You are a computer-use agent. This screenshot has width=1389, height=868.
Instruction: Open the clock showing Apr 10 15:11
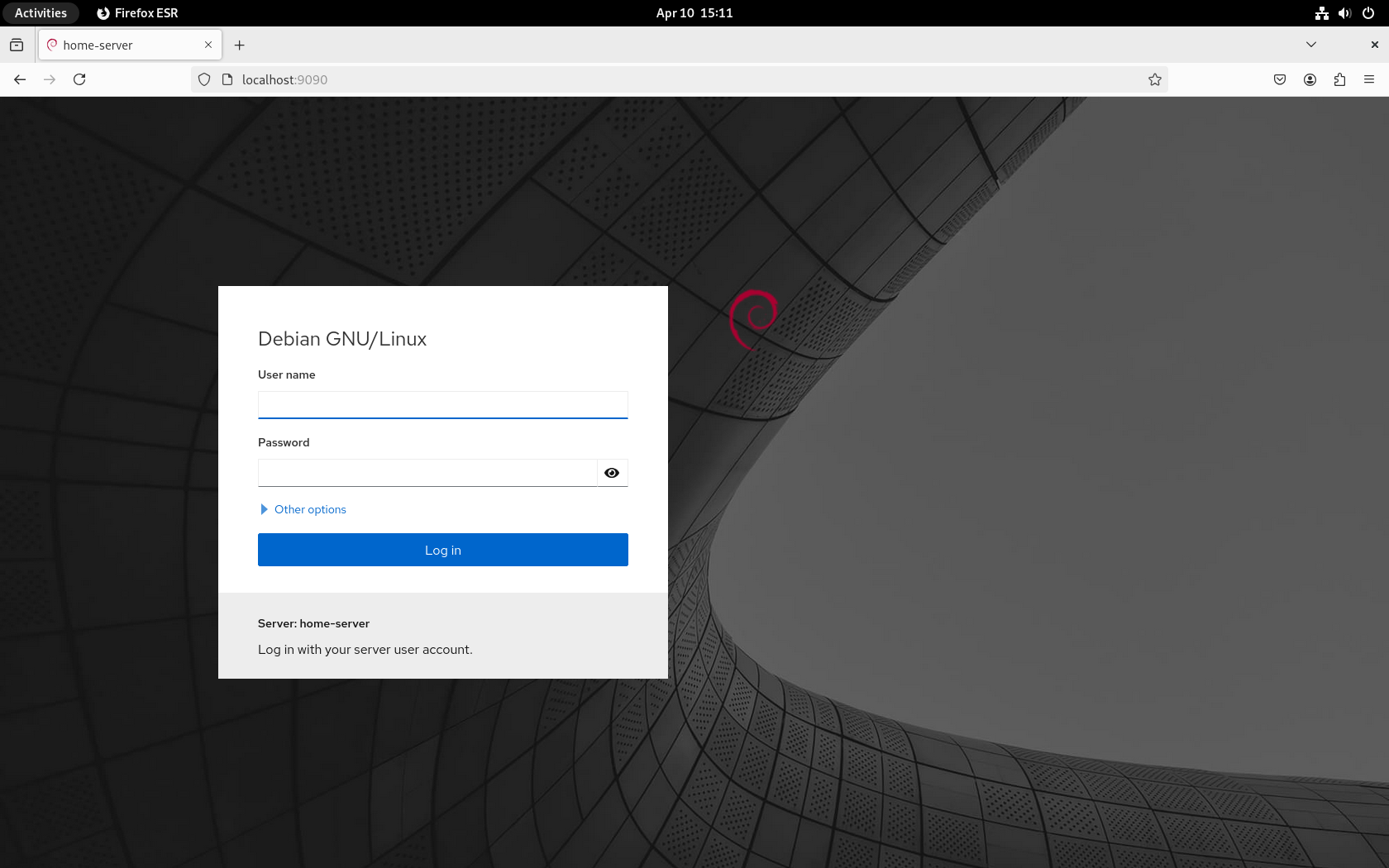coord(694,13)
